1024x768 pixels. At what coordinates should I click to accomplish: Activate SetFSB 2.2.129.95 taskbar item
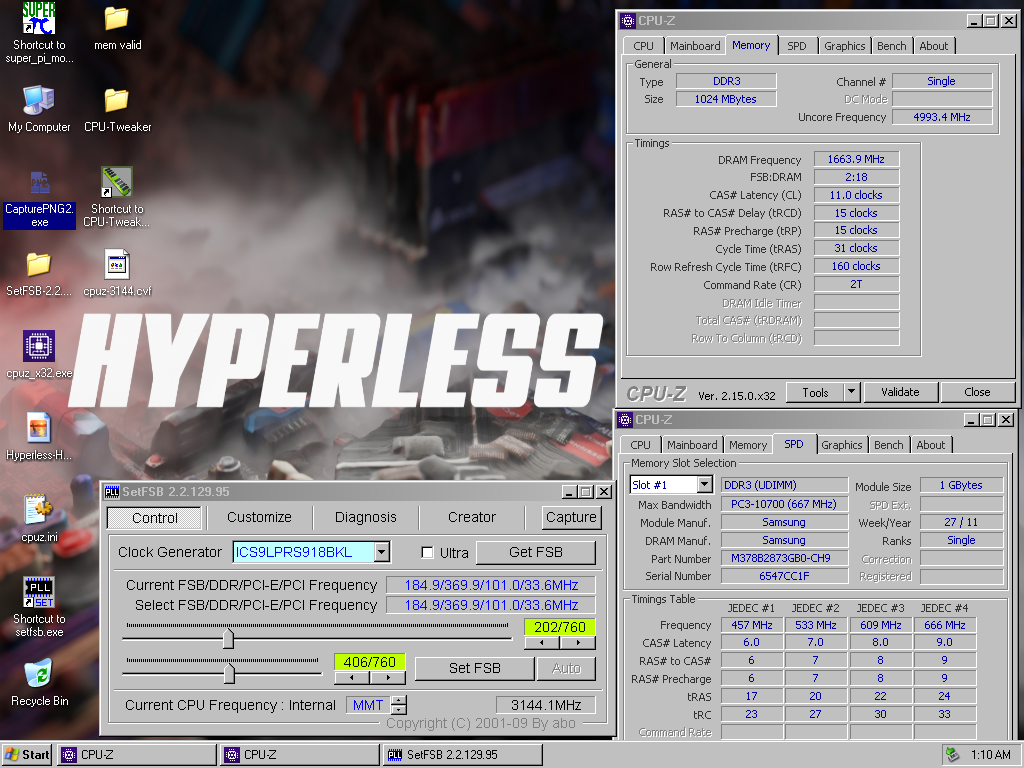(463, 754)
